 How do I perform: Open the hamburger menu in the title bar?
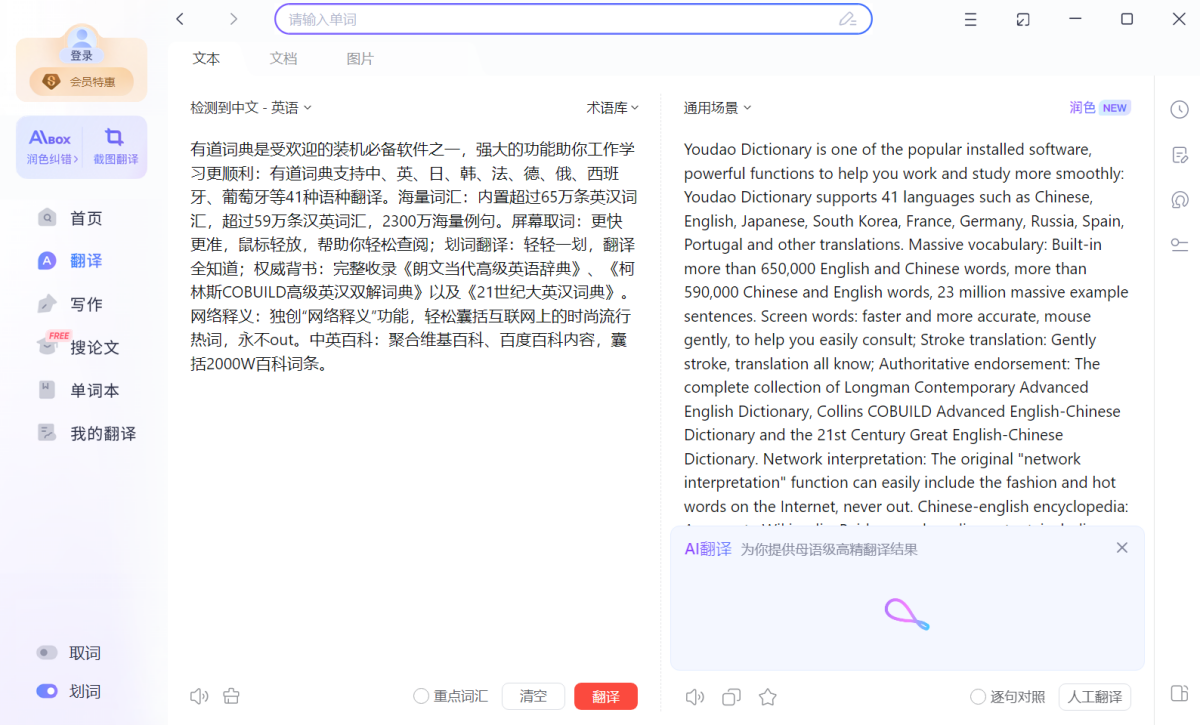pyautogui.click(x=970, y=18)
